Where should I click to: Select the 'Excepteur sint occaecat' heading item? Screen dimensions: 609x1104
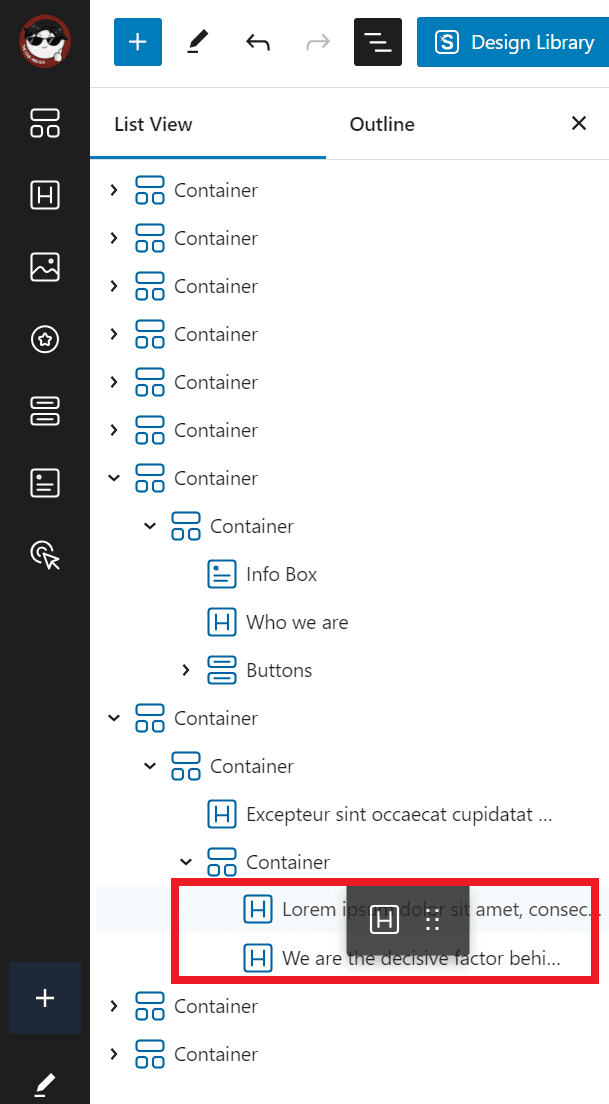tap(398, 814)
